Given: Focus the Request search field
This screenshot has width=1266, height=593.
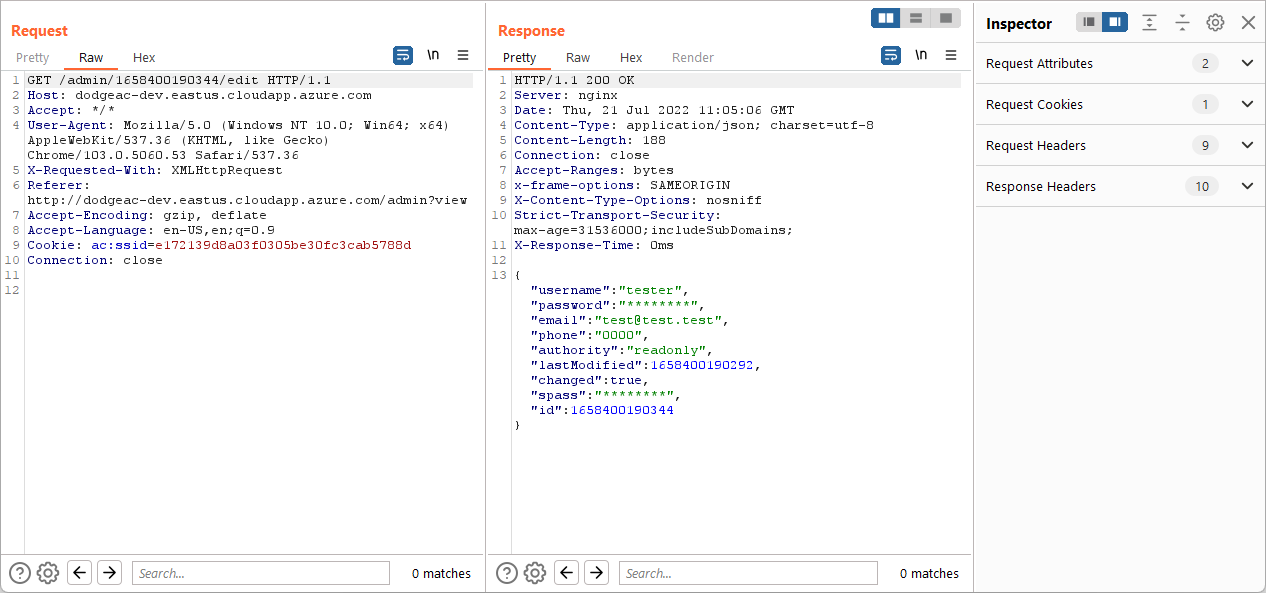Looking at the screenshot, I should click(261, 573).
